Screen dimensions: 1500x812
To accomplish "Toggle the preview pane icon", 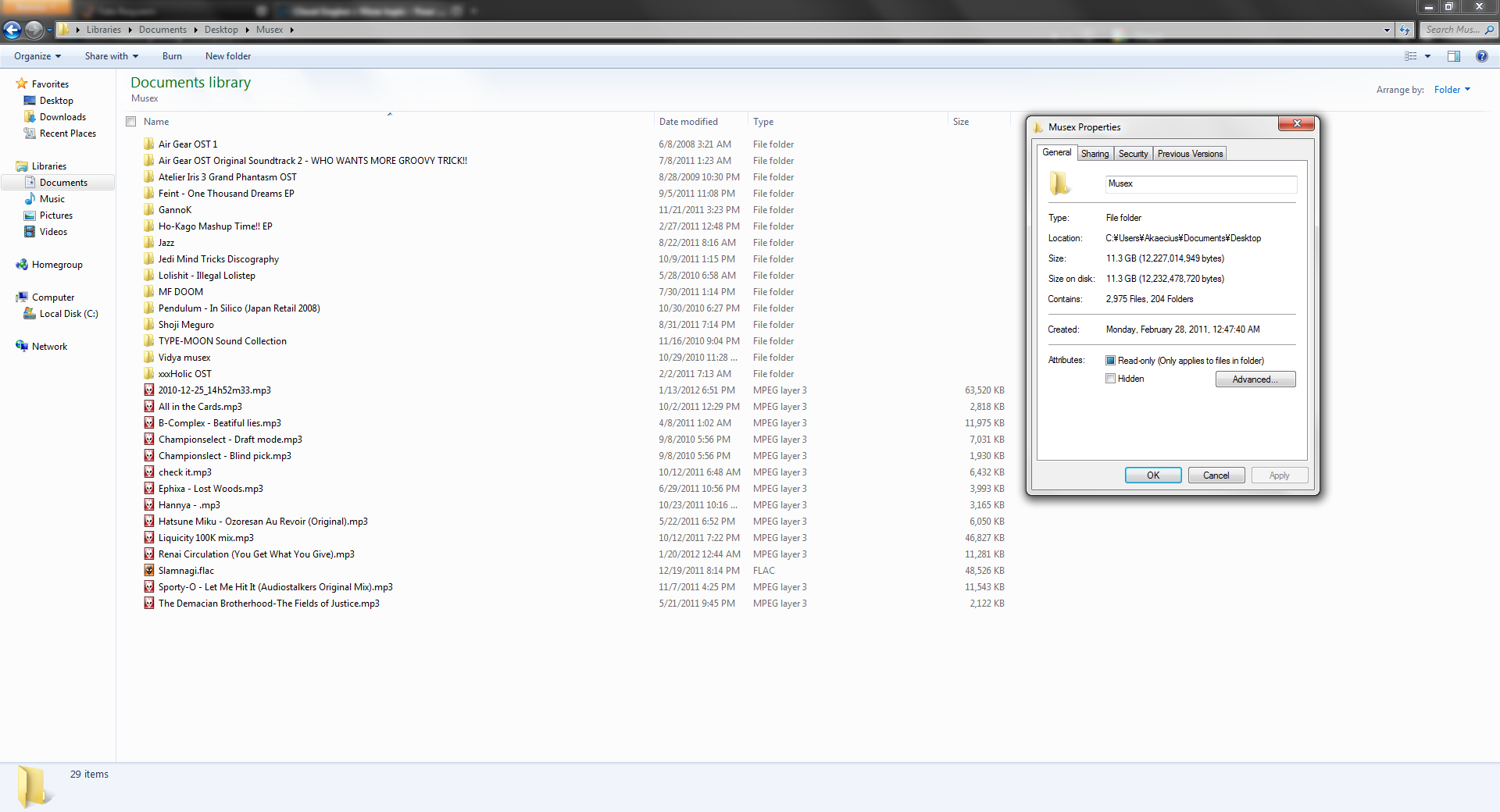I will pos(1454,56).
